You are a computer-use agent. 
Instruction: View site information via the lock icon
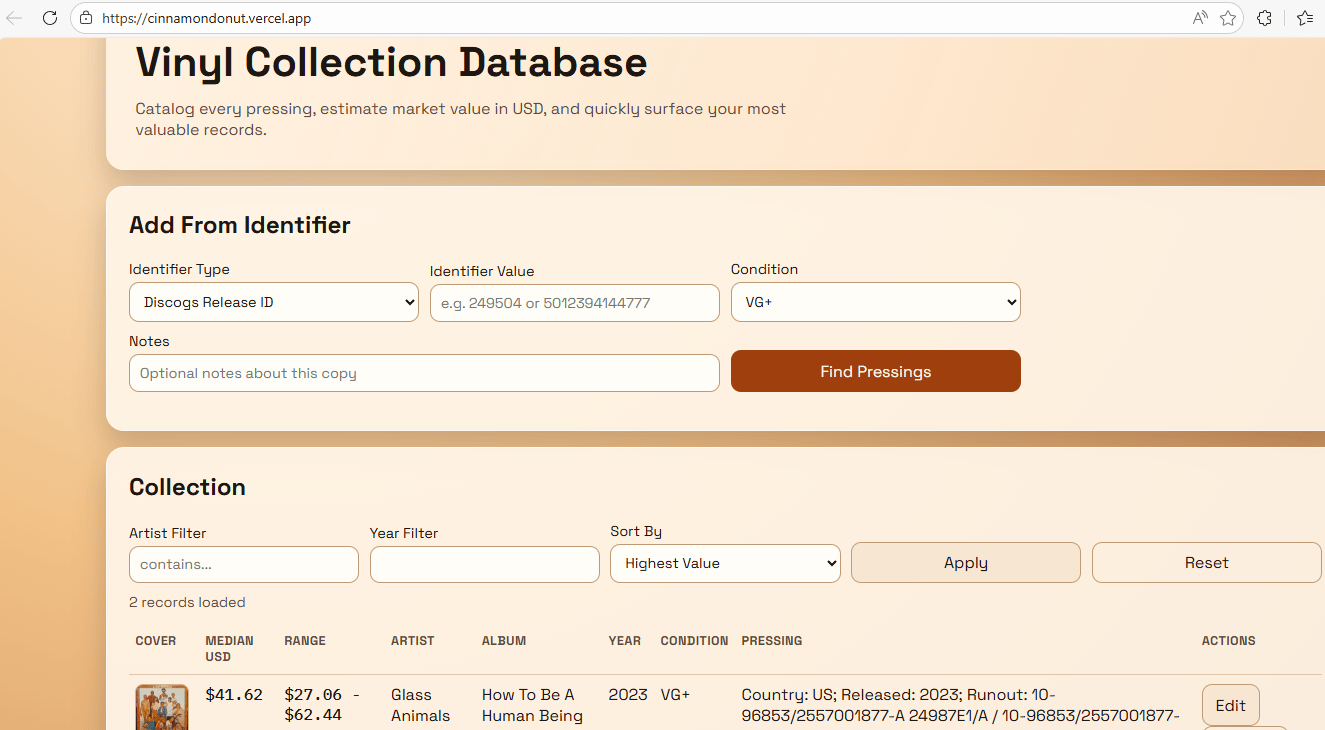point(86,18)
